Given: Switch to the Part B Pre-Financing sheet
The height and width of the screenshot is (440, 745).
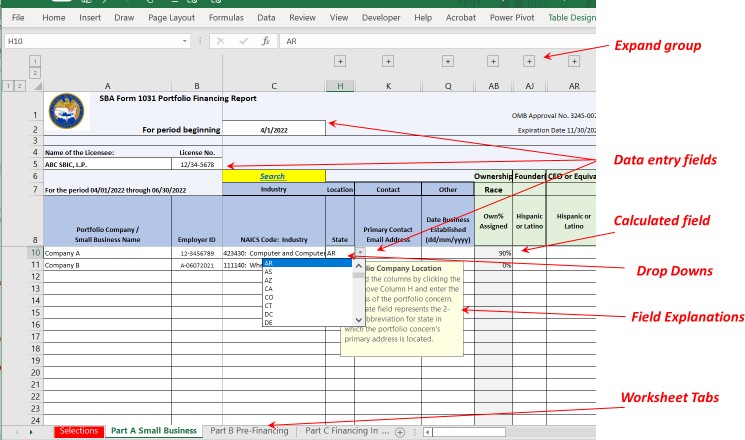Looking at the screenshot, I should point(248,431).
